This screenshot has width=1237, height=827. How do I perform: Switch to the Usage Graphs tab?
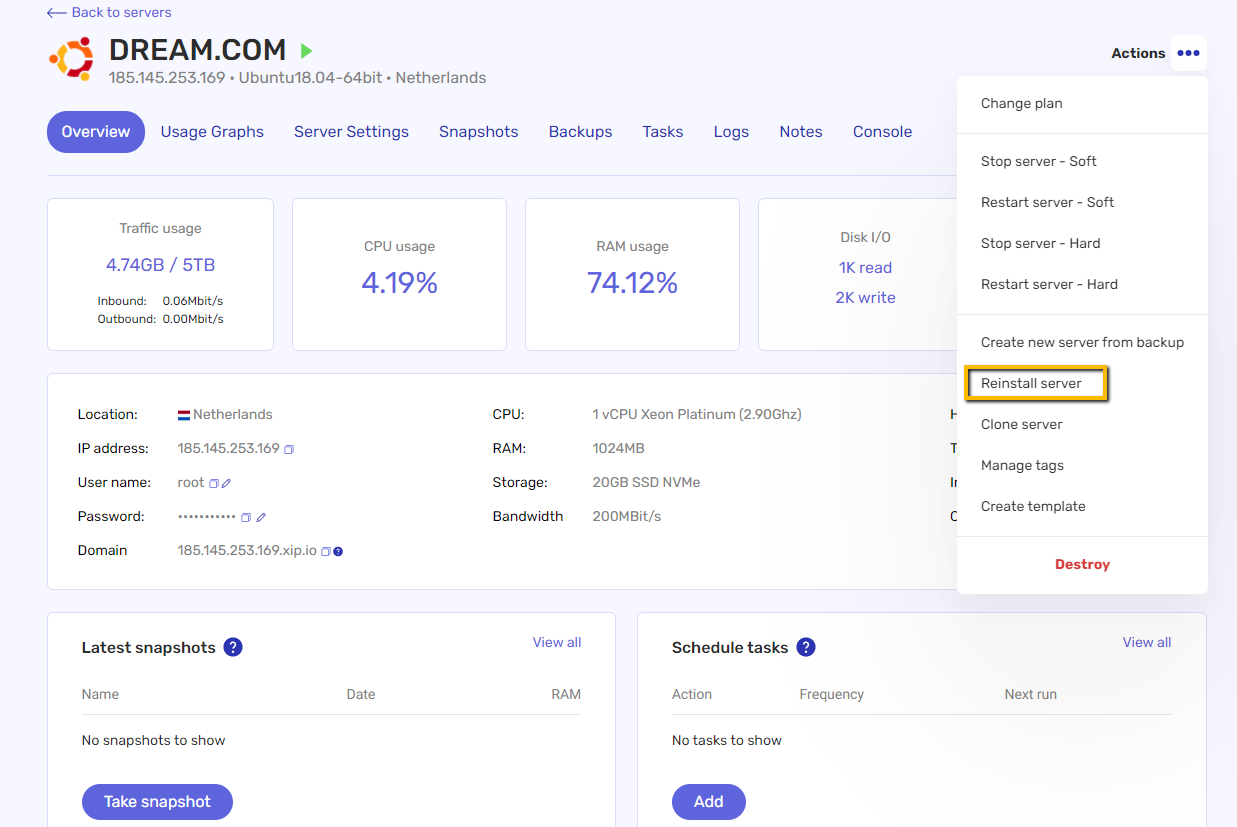click(212, 132)
